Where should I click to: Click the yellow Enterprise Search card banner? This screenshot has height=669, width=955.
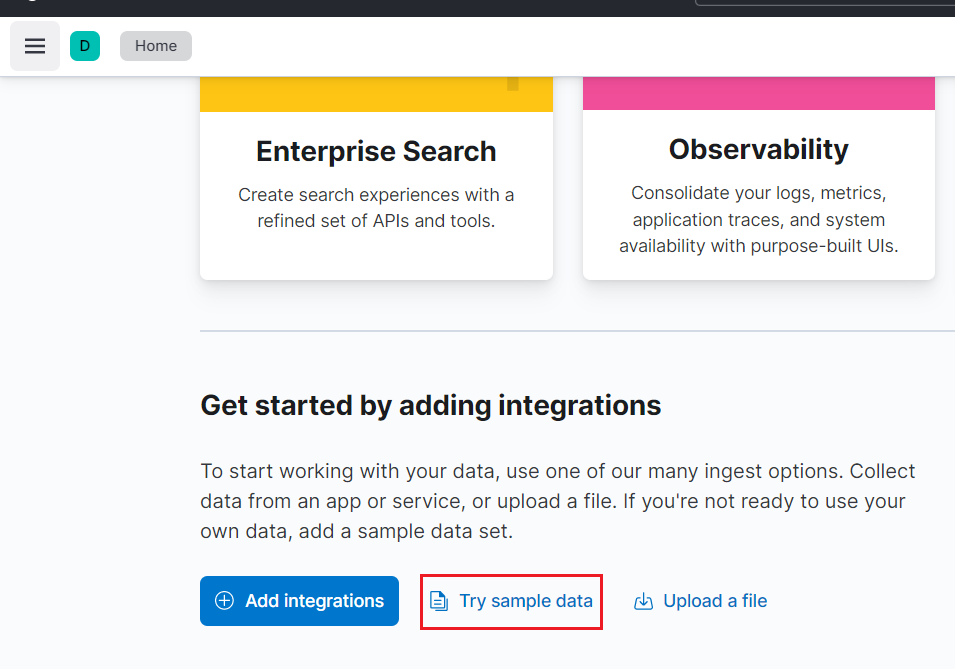pos(376,94)
